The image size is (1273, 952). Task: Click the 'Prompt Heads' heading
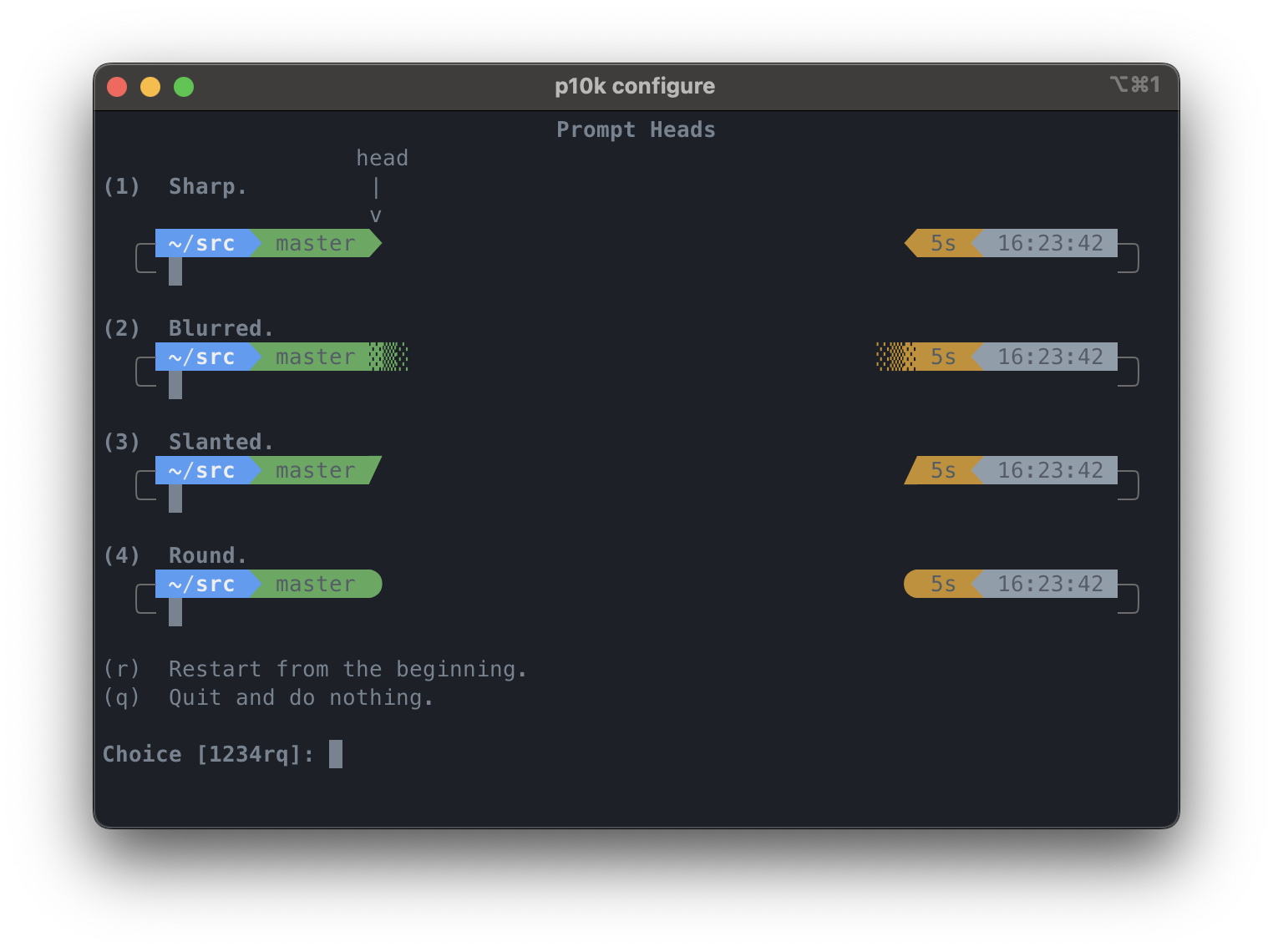coord(636,129)
